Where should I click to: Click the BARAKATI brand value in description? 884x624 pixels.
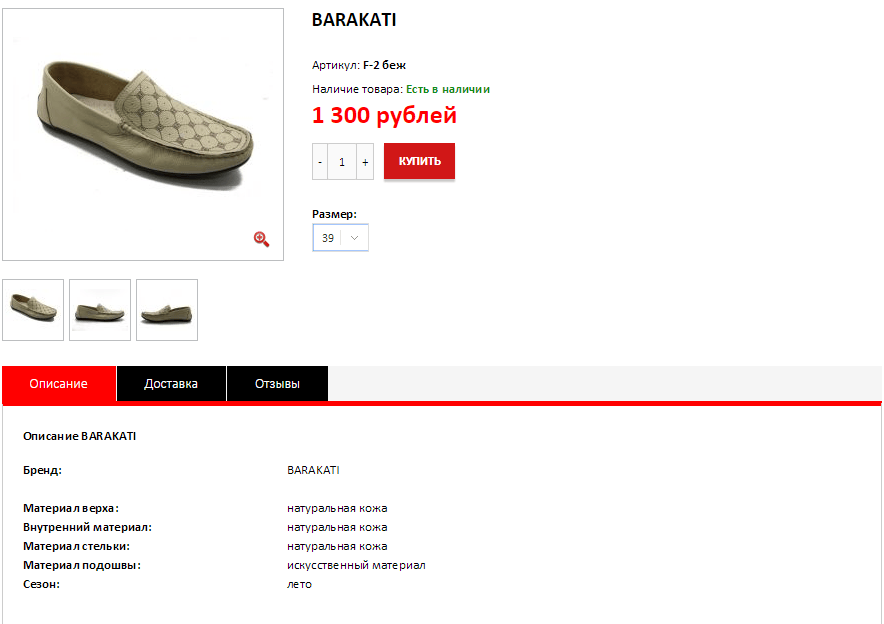[313, 470]
